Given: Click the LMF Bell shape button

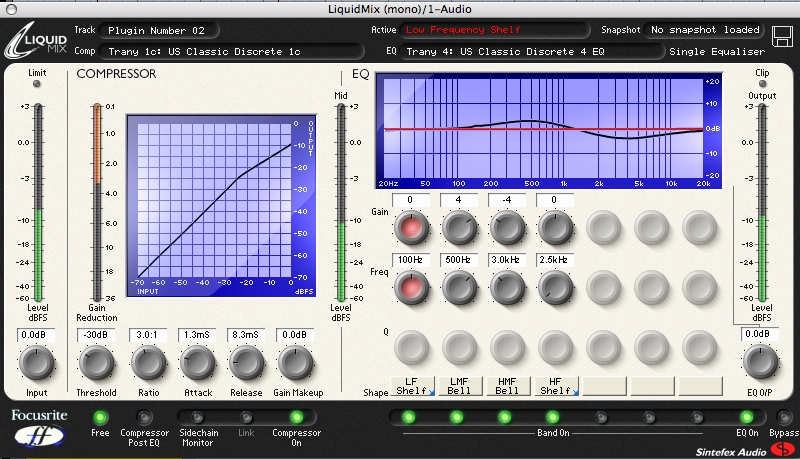Looking at the screenshot, I should pos(459,386).
